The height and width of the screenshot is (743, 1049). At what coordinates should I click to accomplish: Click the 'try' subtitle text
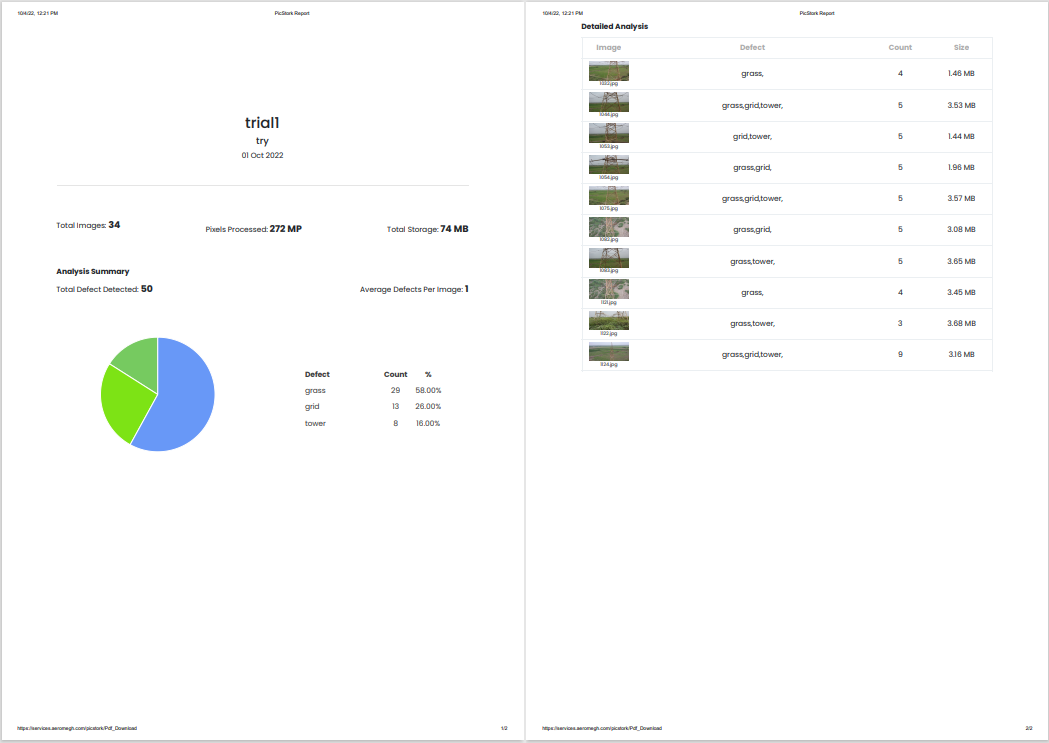coord(262,141)
